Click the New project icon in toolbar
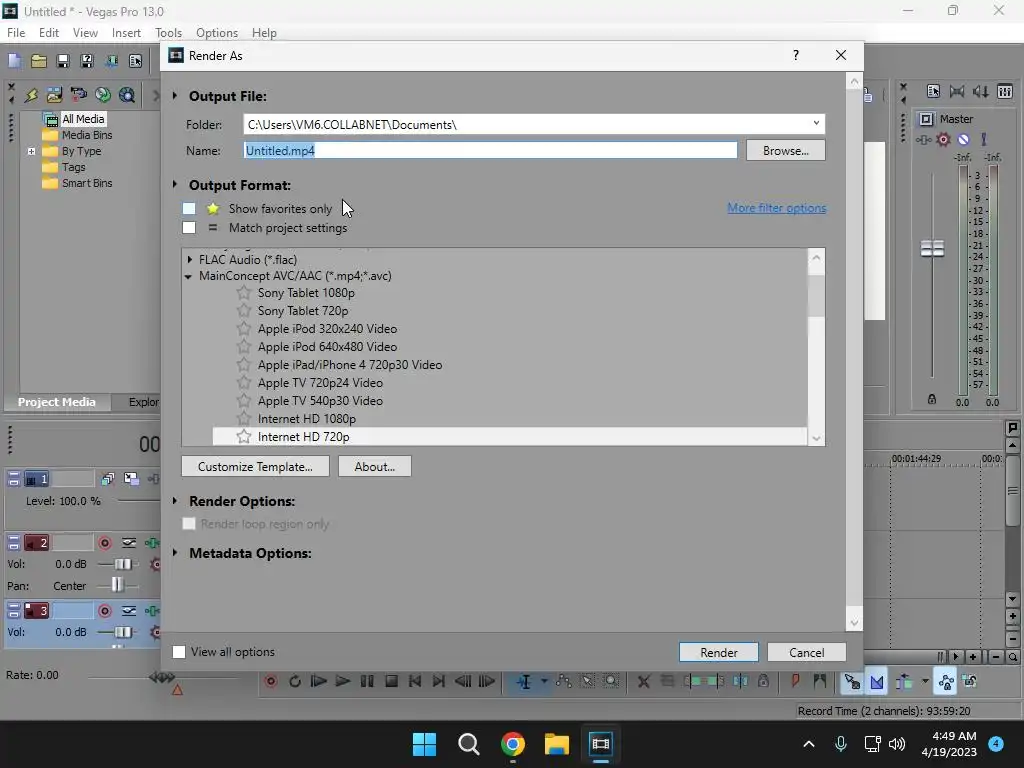The height and width of the screenshot is (768, 1024). [14, 61]
